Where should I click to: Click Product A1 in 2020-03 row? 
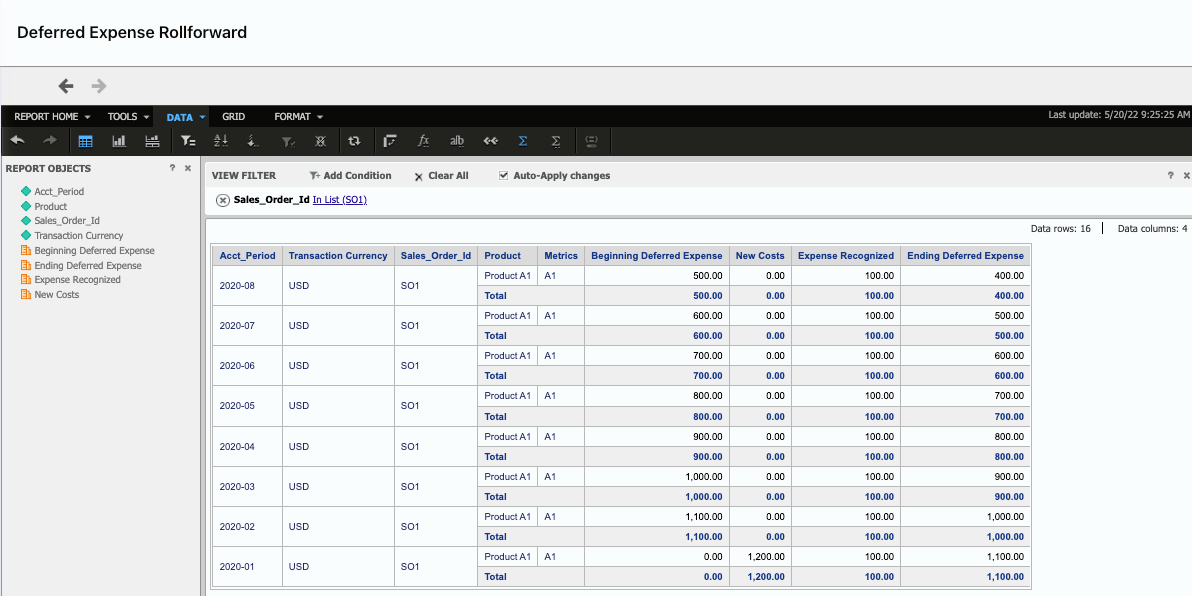[x=507, y=477]
